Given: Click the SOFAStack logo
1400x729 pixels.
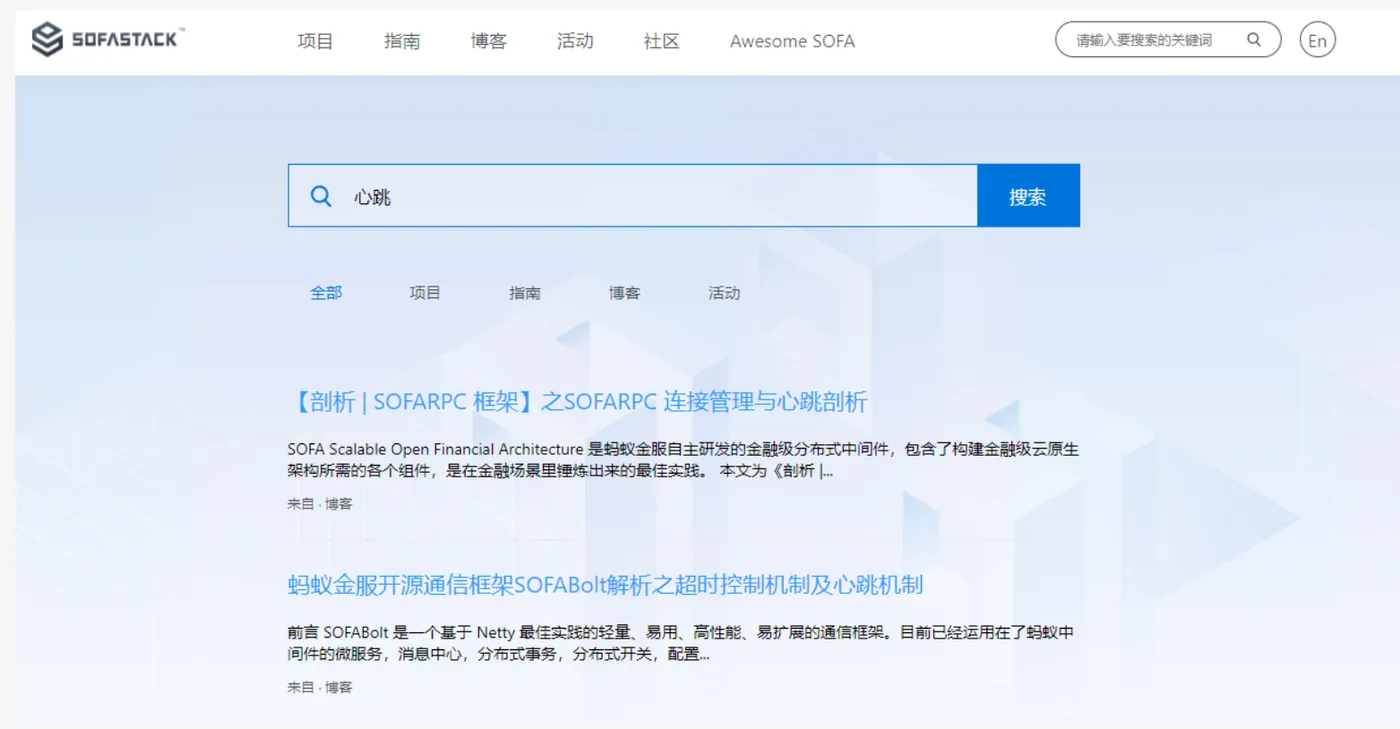Looking at the screenshot, I should 107,40.
